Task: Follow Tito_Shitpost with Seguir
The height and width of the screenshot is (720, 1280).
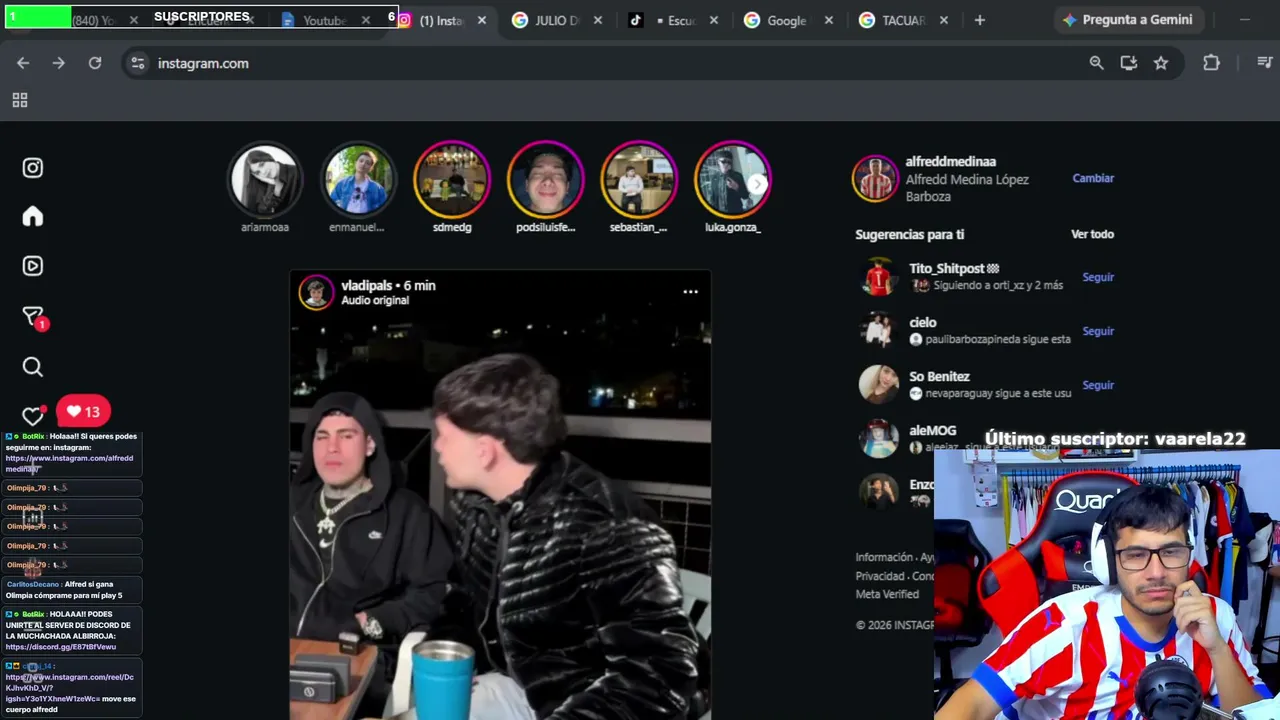Action: pos(1098,277)
